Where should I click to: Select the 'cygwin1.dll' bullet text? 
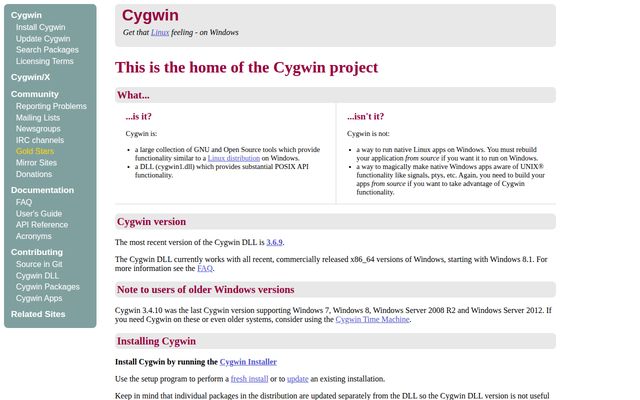tap(222, 171)
